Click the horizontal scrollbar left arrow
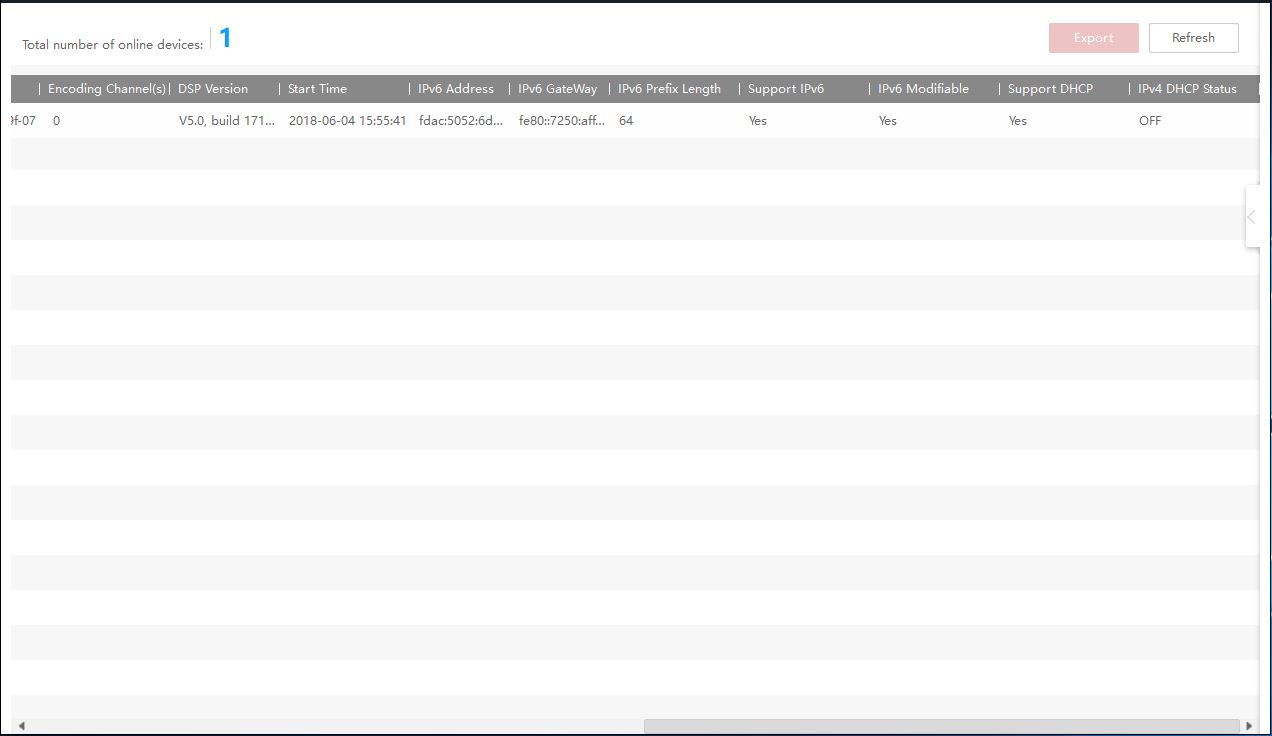The height and width of the screenshot is (736, 1272). click(21, 726)
